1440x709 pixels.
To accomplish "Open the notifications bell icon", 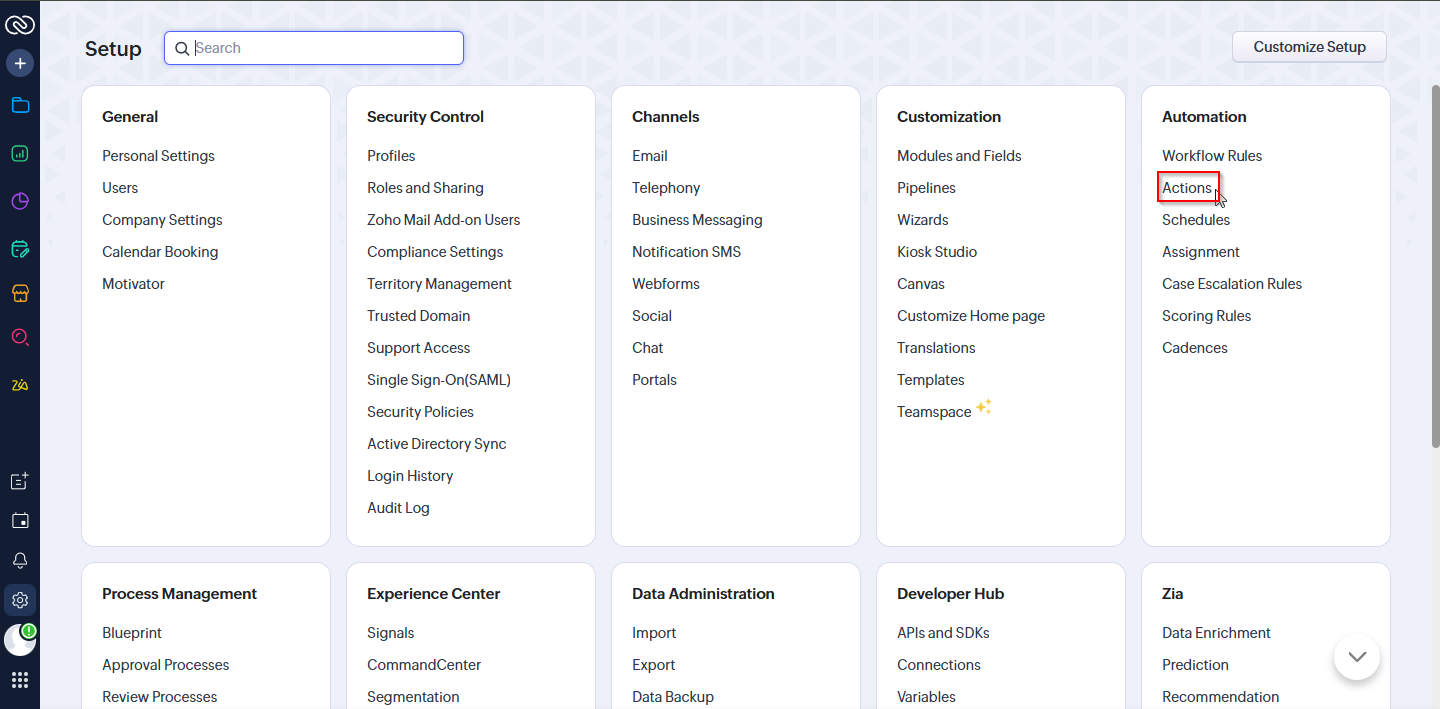I will [20, 560].
